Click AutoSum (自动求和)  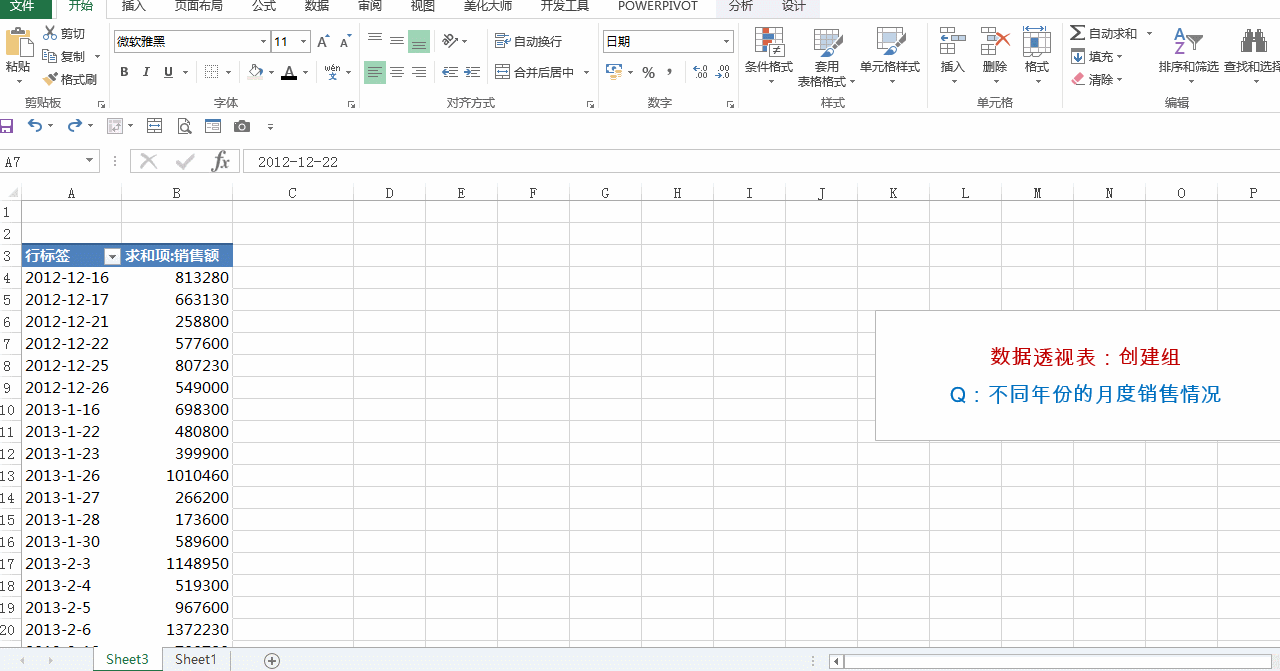tap(1104, 33)
